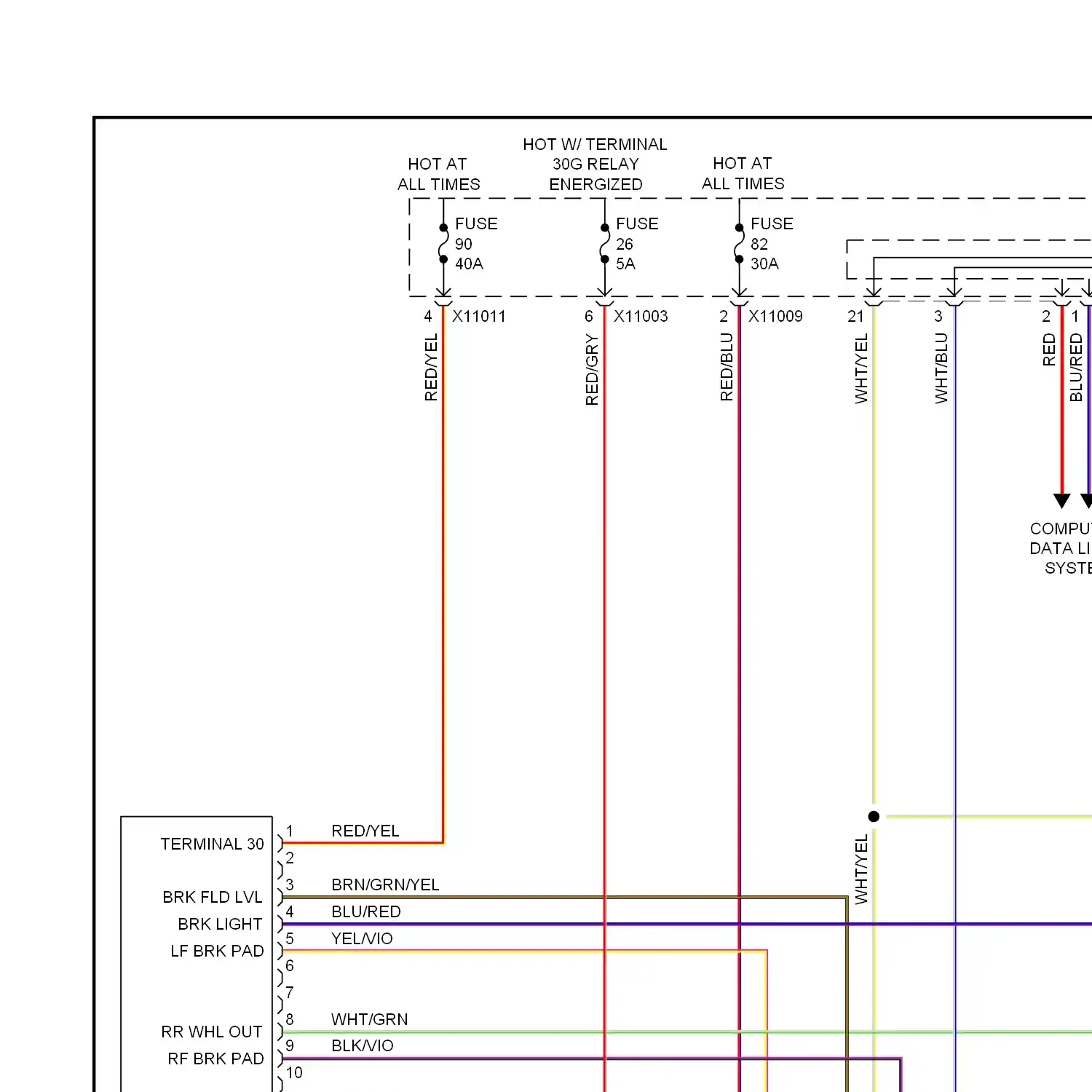Screen dimensions: 1092x1092
Task: Click the vertical WHT/BLU wire label
Action: tap(941, 368)
